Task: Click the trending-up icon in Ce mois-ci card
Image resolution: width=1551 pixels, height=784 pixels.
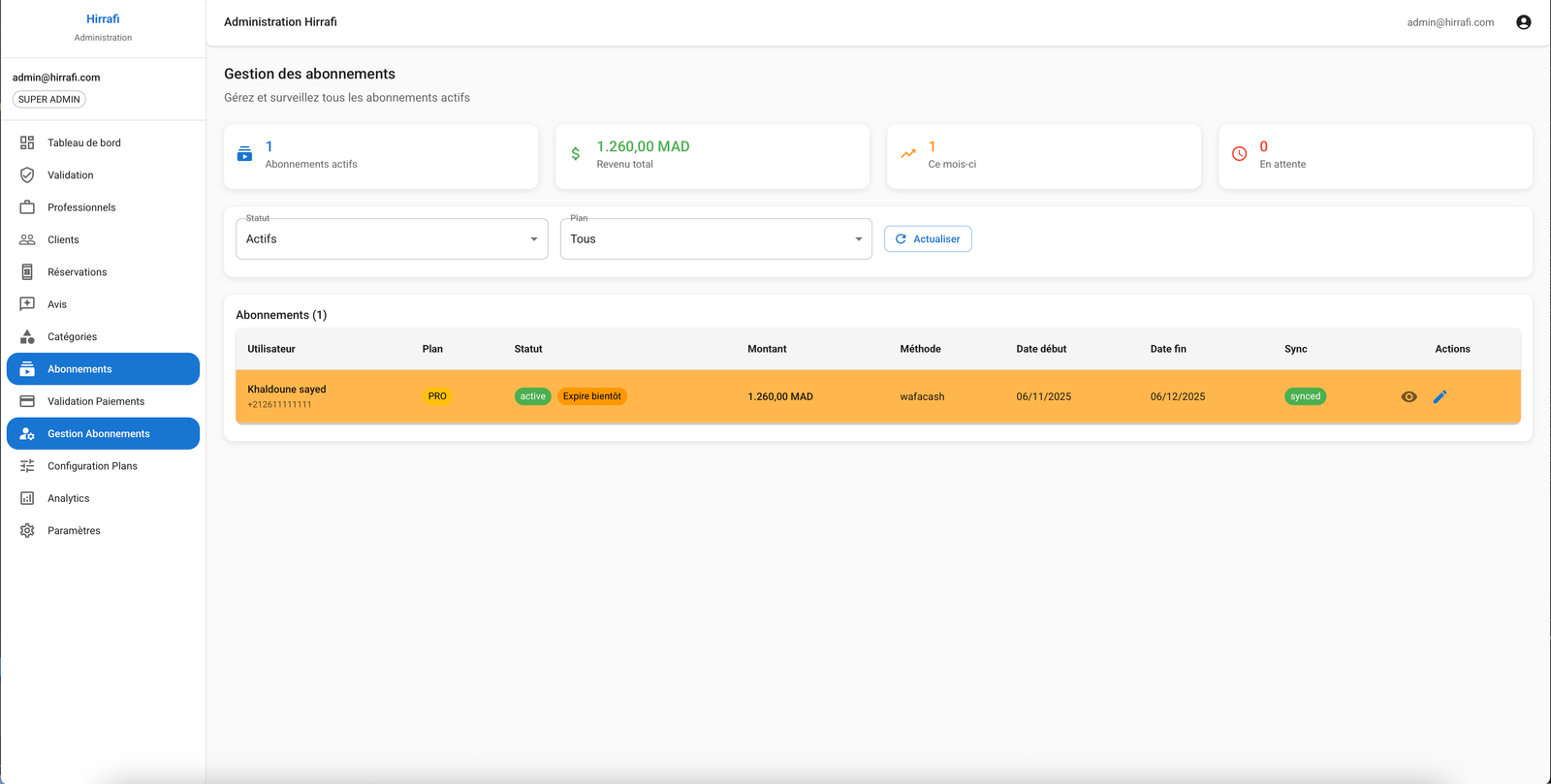Action: coord(908,154)
